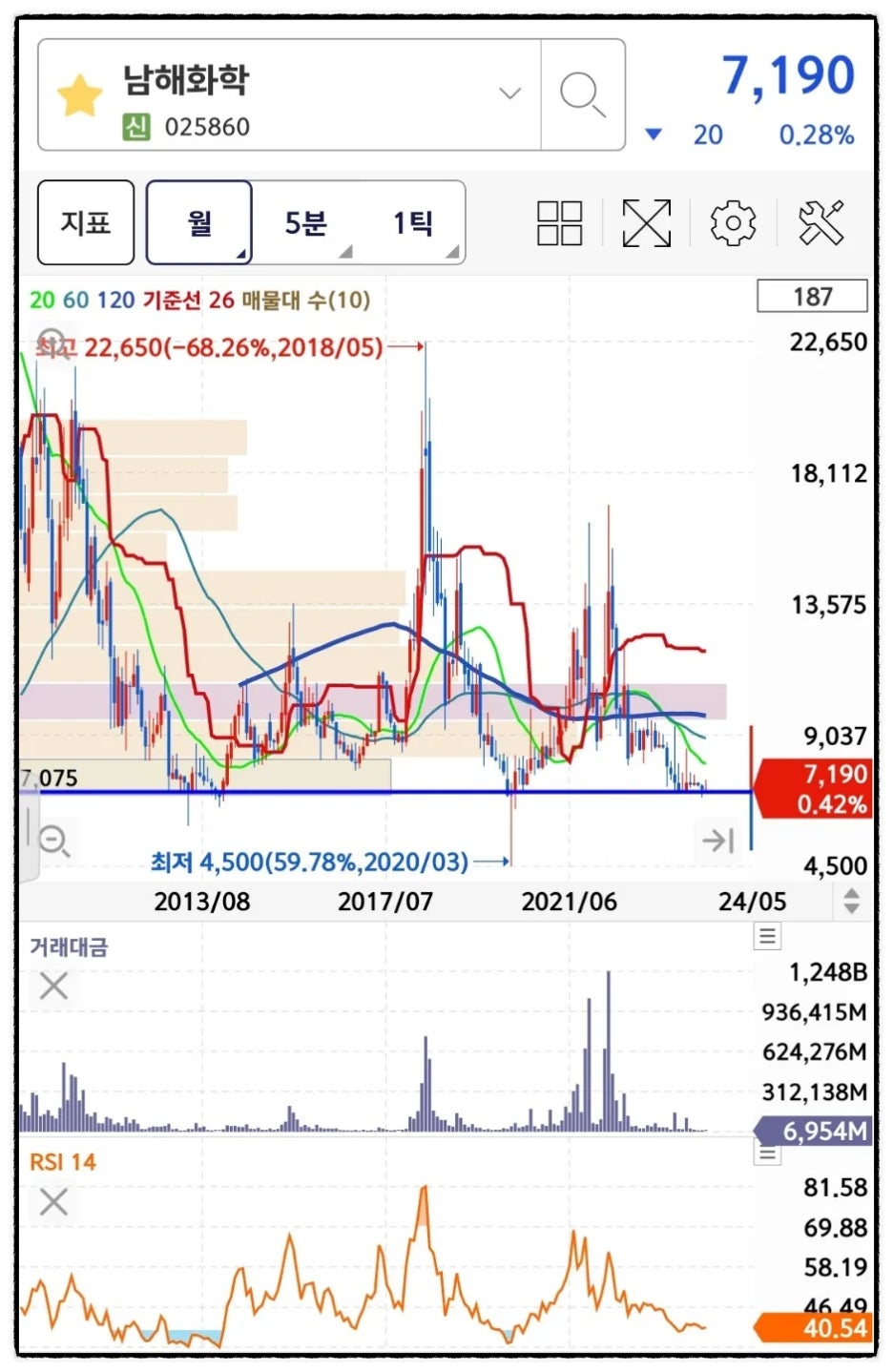
Task: Open the 지표 indicators button
Action: pos(86,222)
